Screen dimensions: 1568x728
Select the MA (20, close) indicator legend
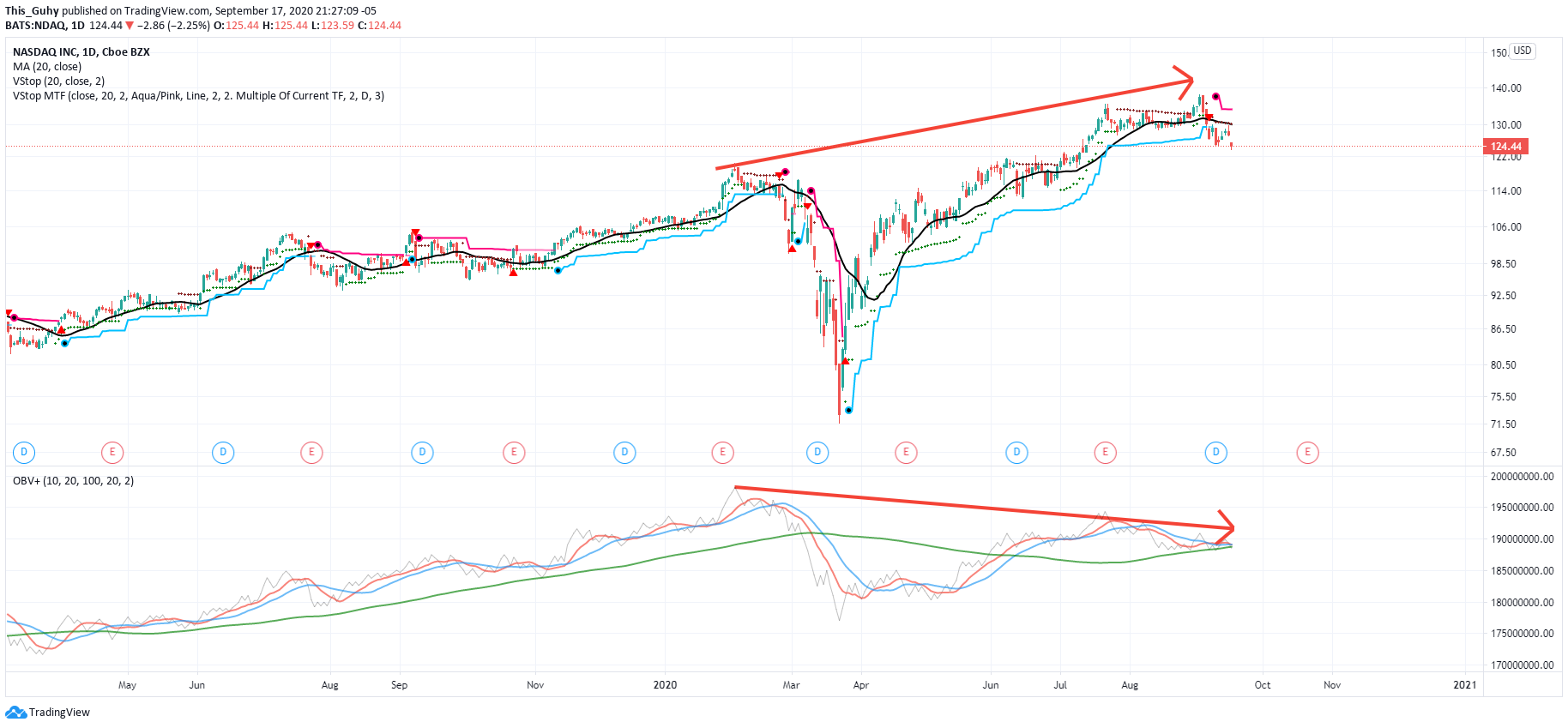[x=47, y=67]
